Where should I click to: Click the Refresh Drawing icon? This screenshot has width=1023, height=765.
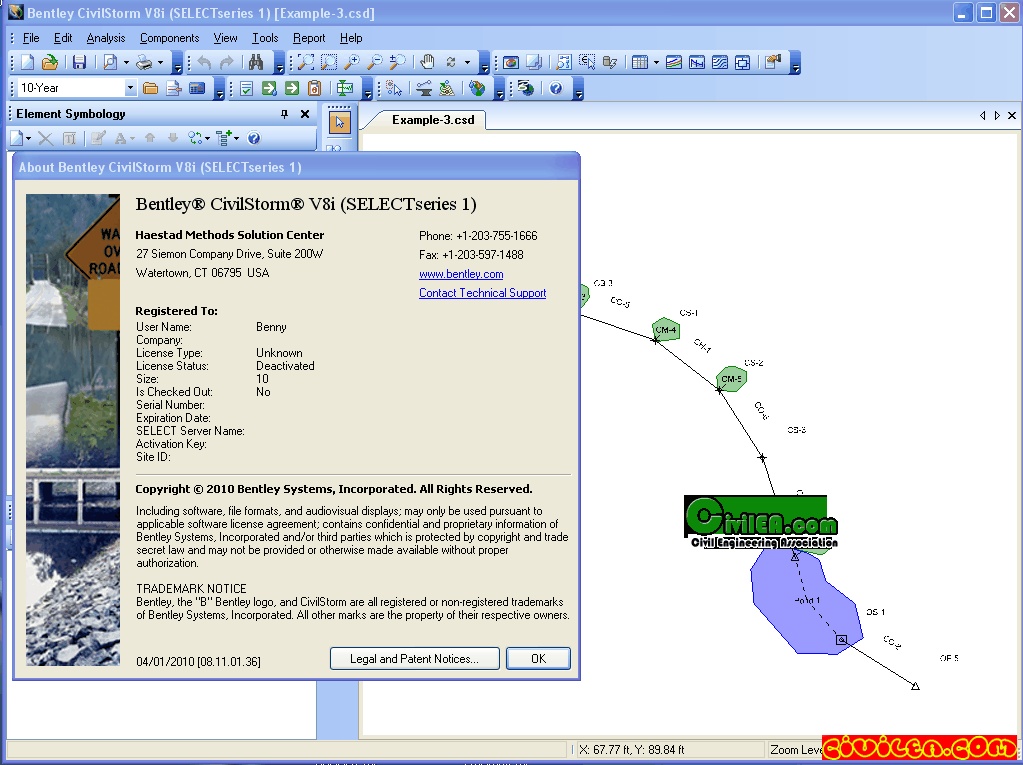click(x=450, y=63)
